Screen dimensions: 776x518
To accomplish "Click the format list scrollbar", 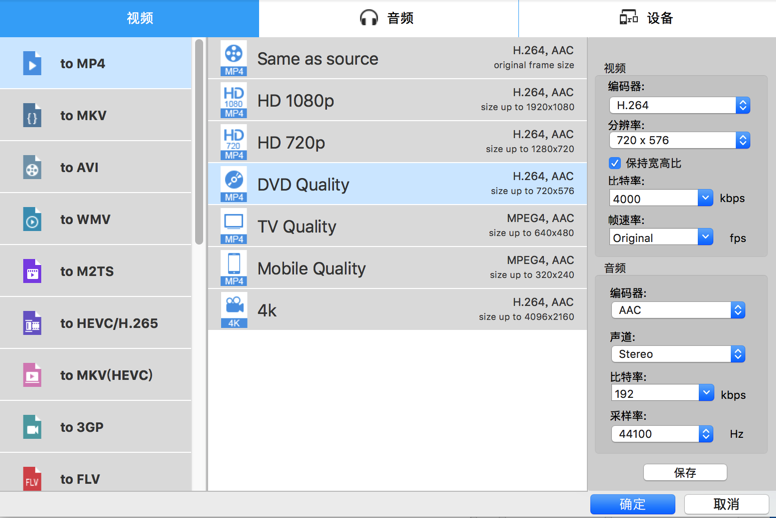I will point(199,142).
